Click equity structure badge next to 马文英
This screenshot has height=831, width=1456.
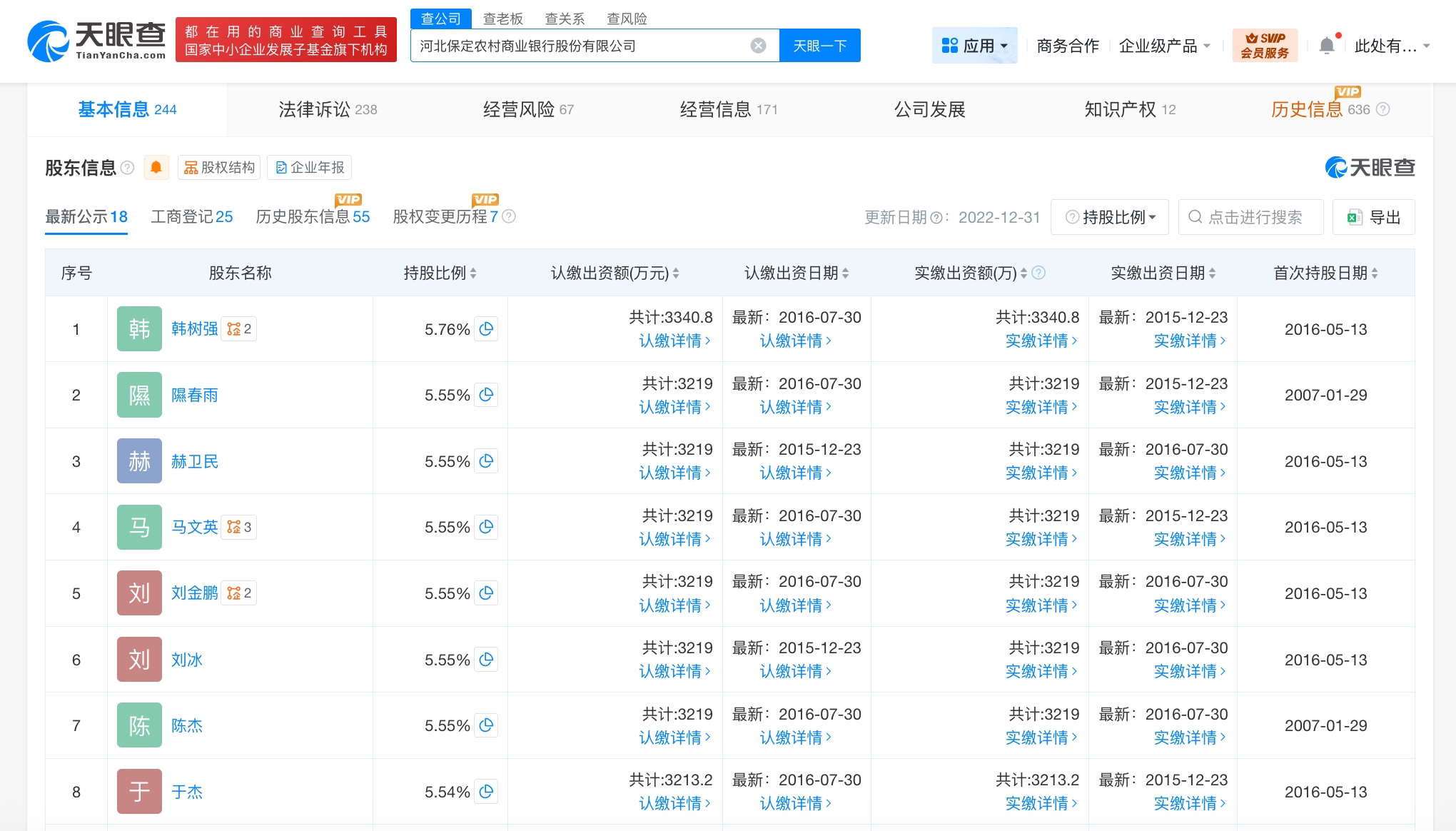point(239,527)
